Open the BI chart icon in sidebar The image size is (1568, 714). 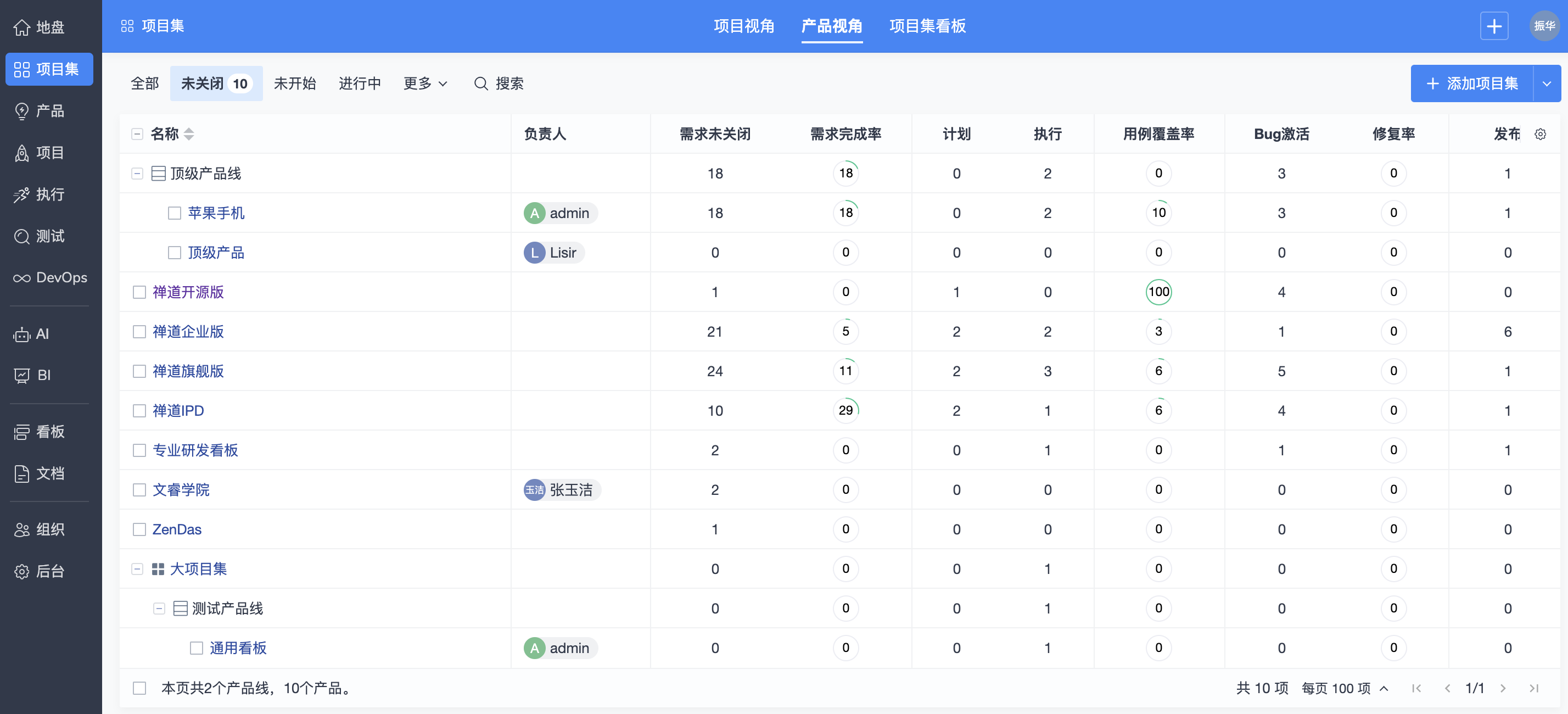22,376
